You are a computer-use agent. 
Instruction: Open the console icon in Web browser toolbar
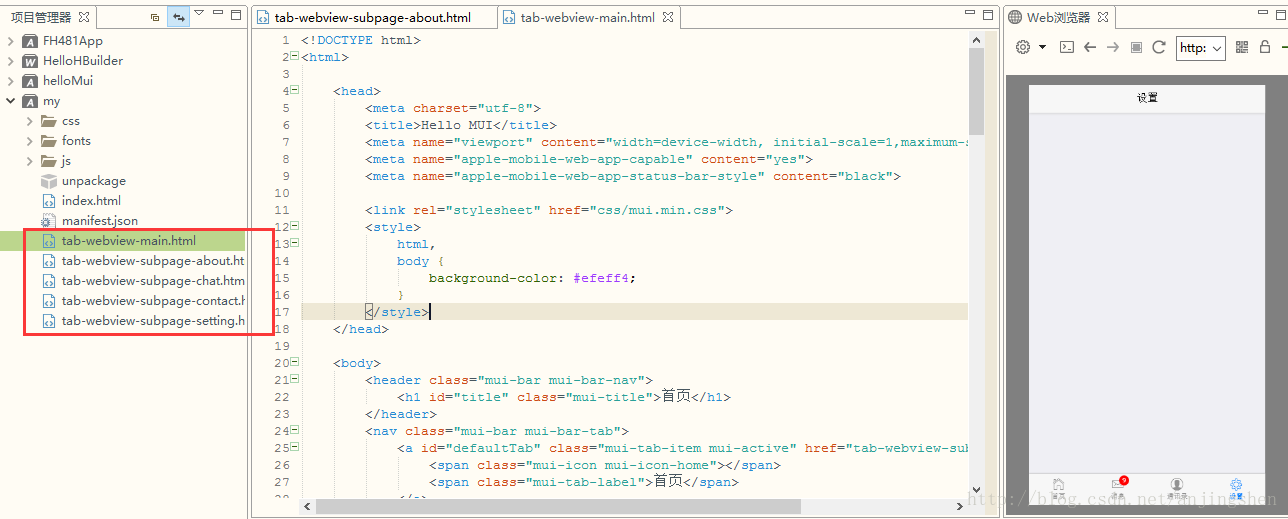coord(1067,47)
